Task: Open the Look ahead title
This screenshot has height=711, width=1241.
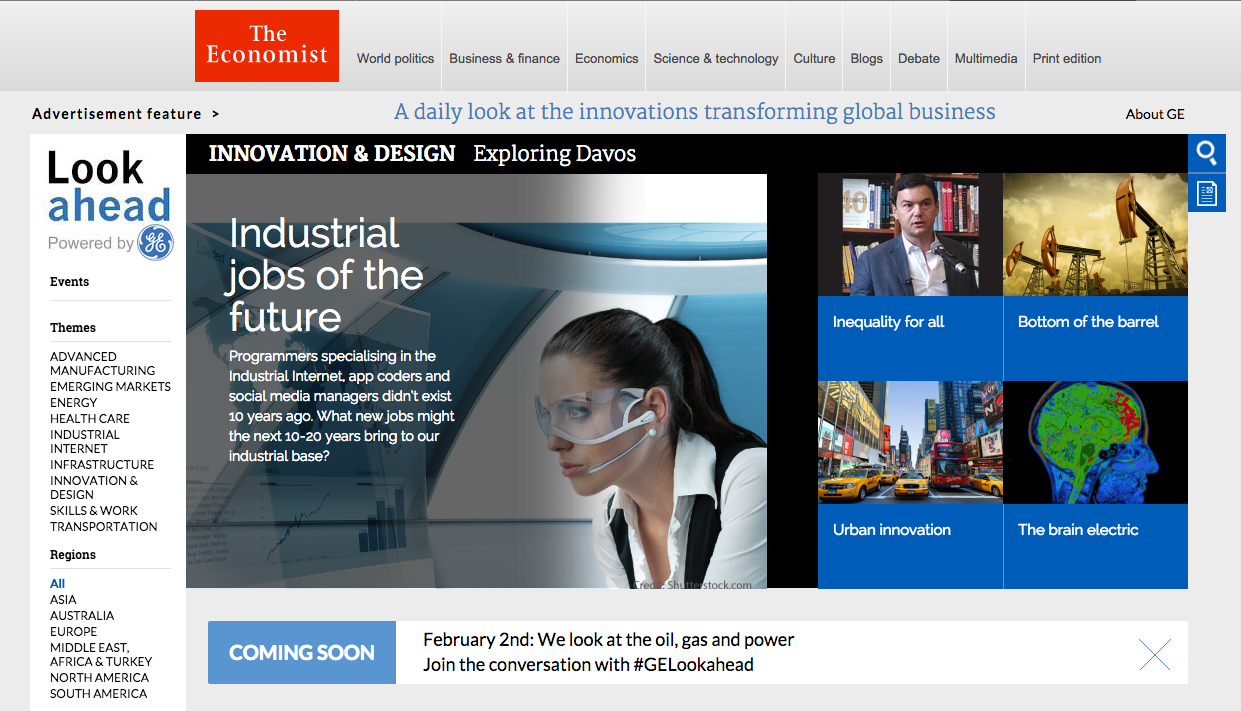Action: (109, 187)
